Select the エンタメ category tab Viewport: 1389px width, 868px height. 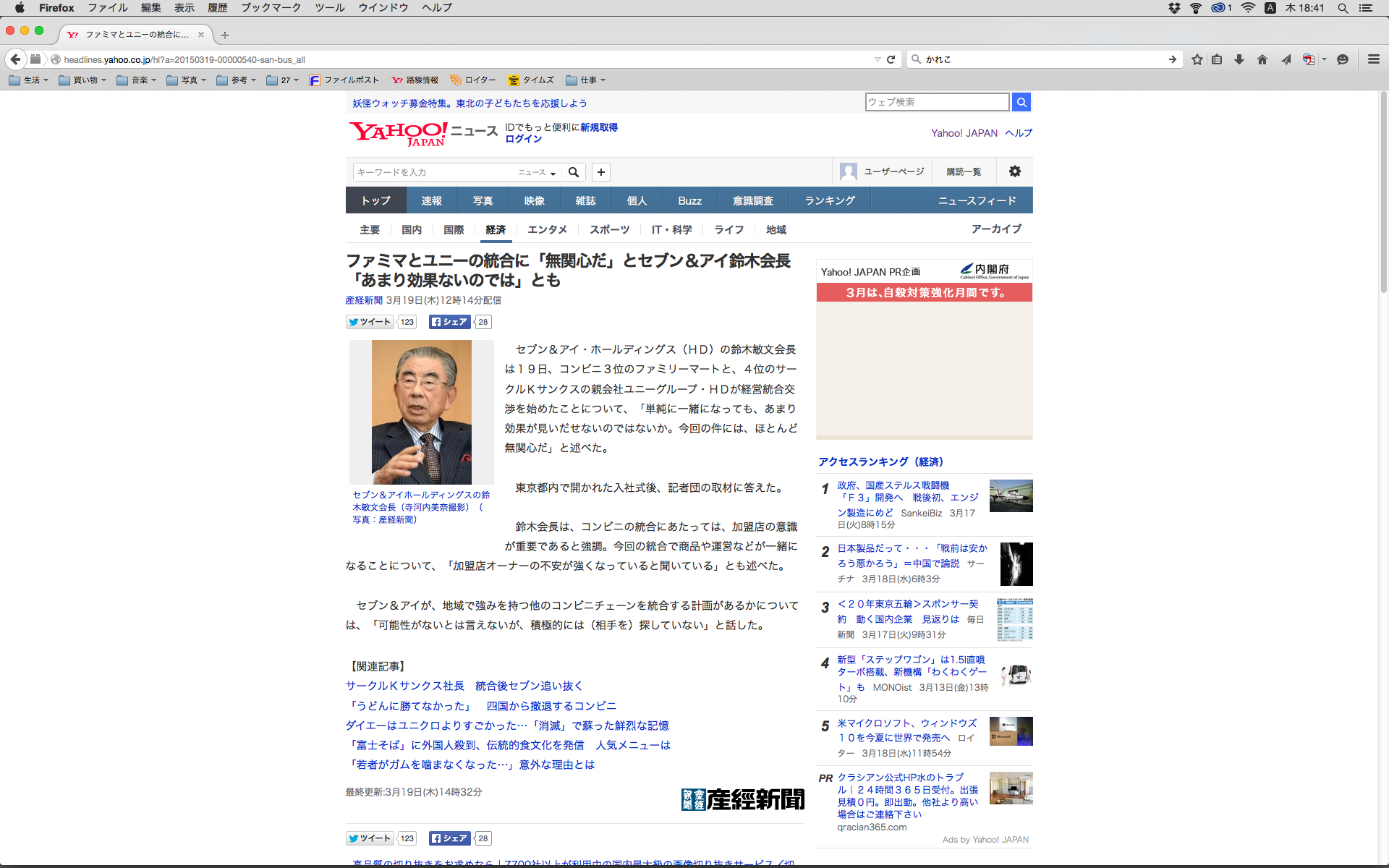click(547, 229)
